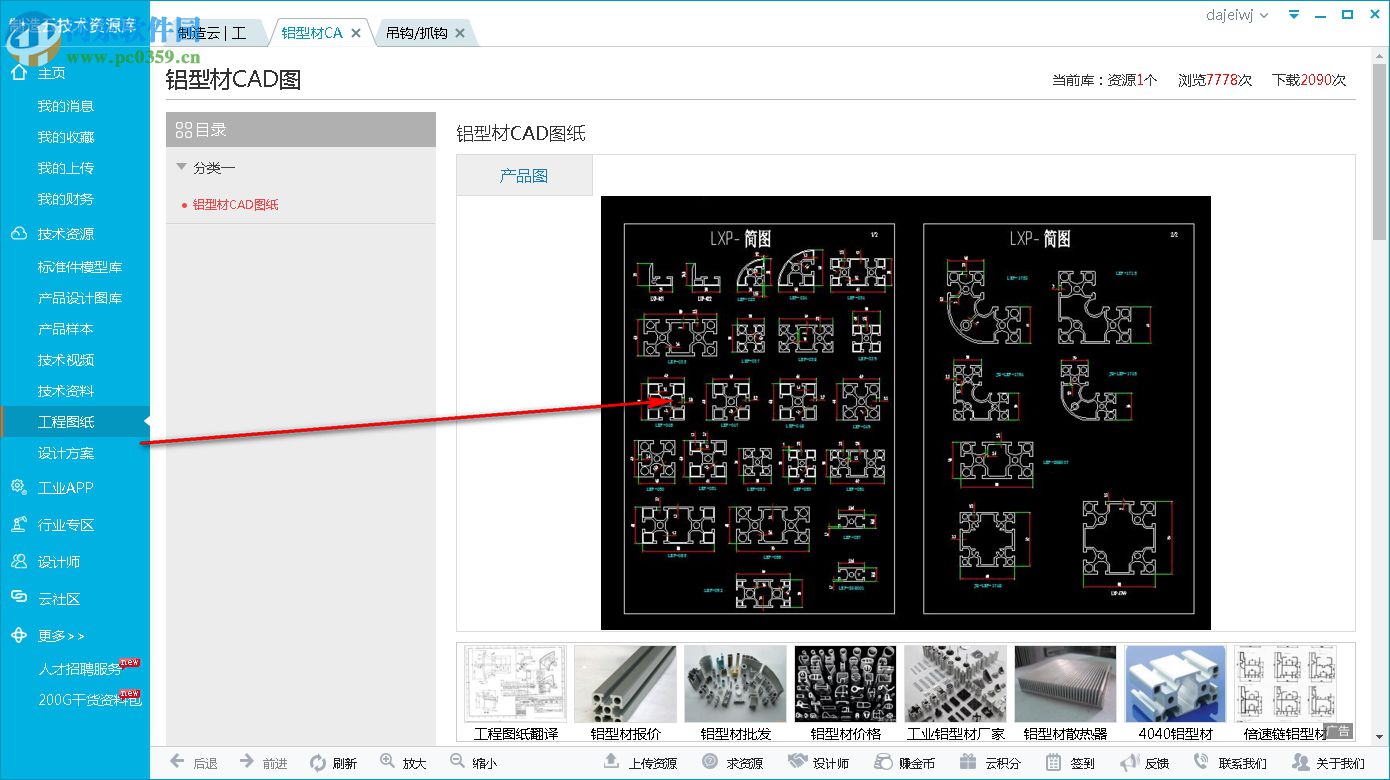Open 我的收藏 in the sidebar
This screenshot has height=780, width=1390.
click(x=66, y=137)
